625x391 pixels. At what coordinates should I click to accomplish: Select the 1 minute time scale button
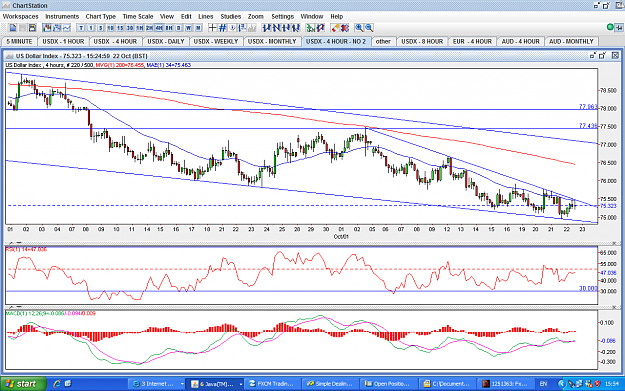point(91,28)
